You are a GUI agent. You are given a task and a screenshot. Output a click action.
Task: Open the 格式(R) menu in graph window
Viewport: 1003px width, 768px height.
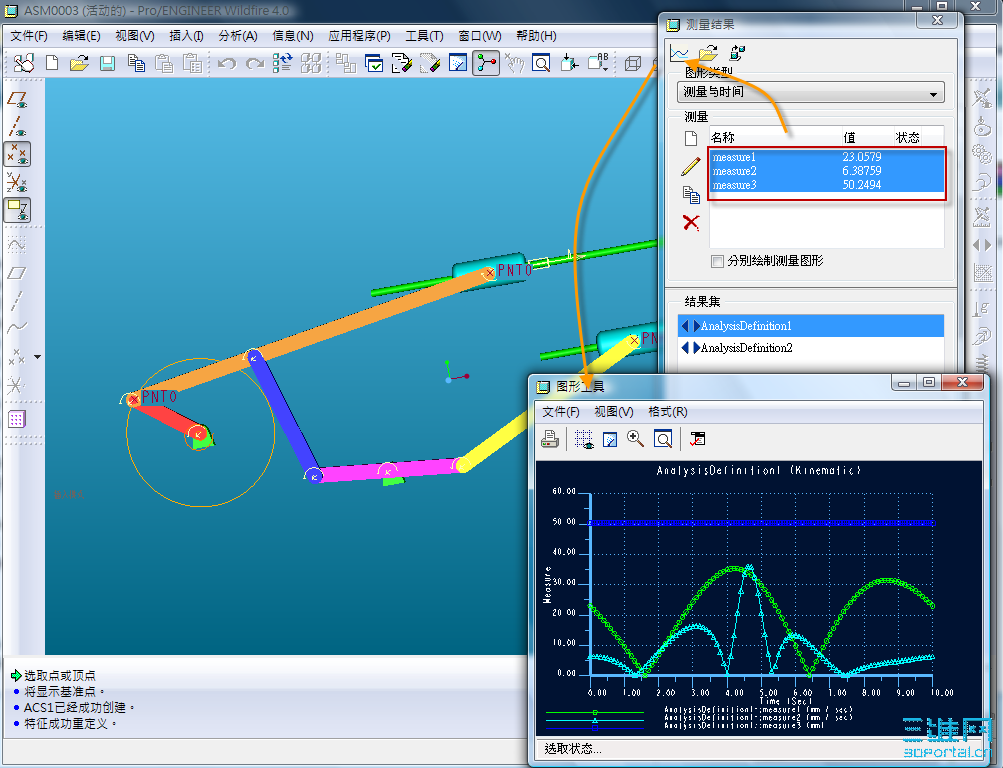click(668, 412)
